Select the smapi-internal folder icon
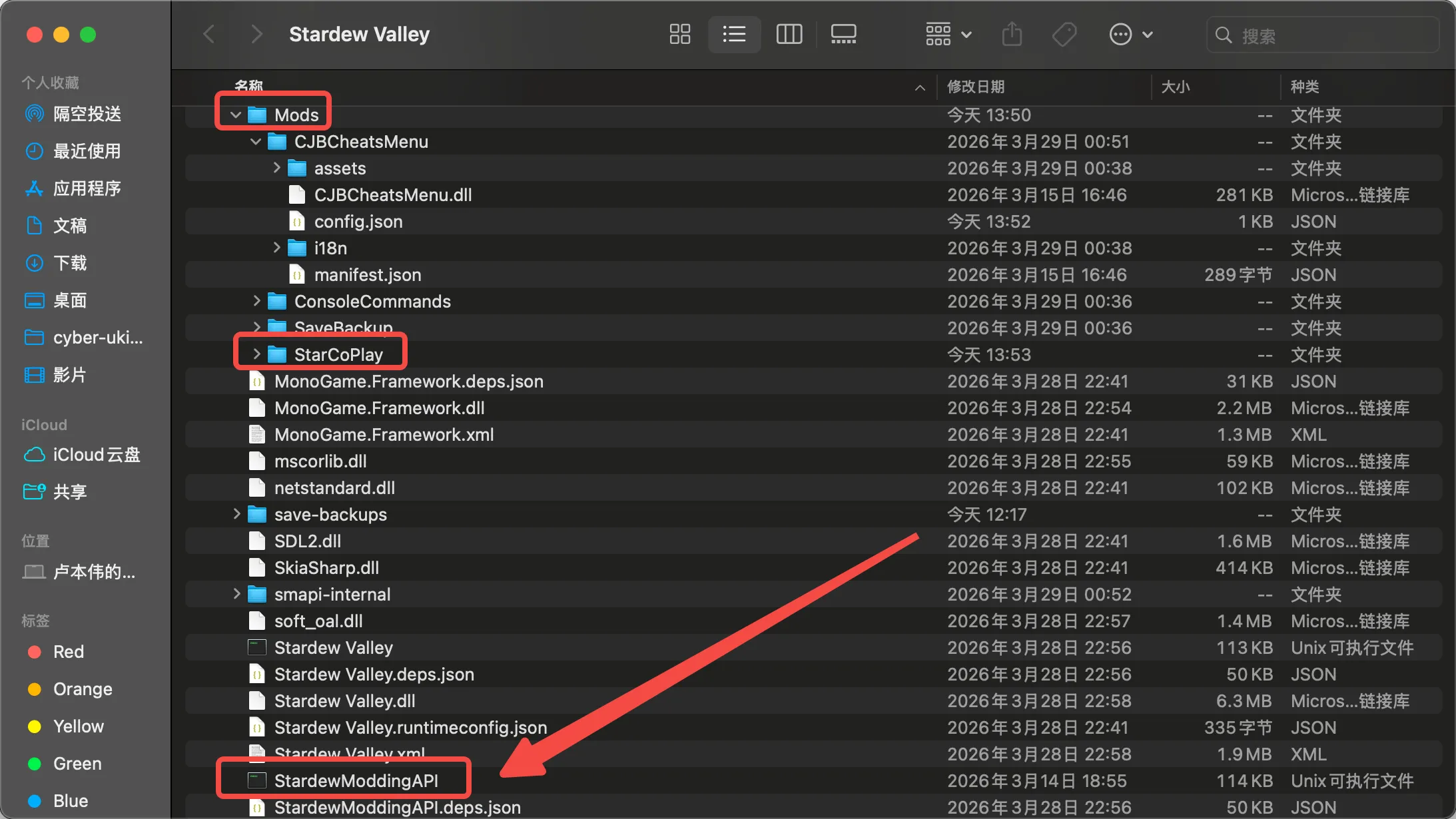This screenshot has width=1456, height=819. click(257, 594)
